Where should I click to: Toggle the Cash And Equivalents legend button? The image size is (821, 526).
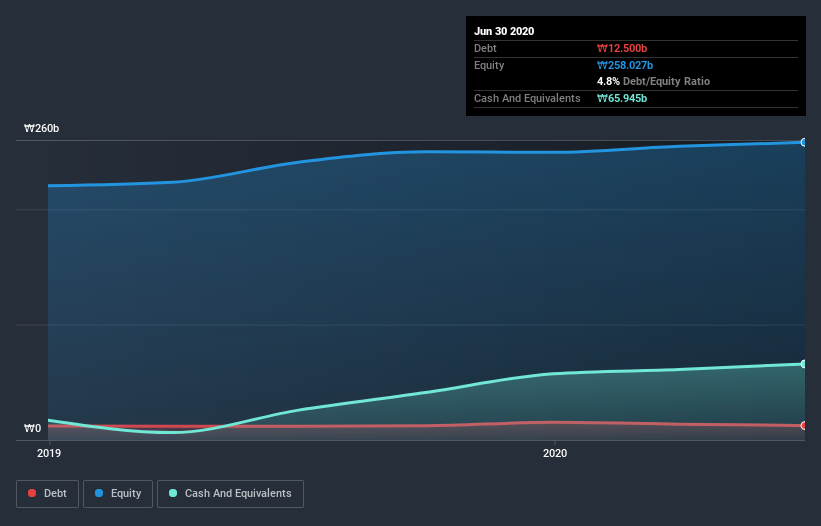(x=230, y=494)
